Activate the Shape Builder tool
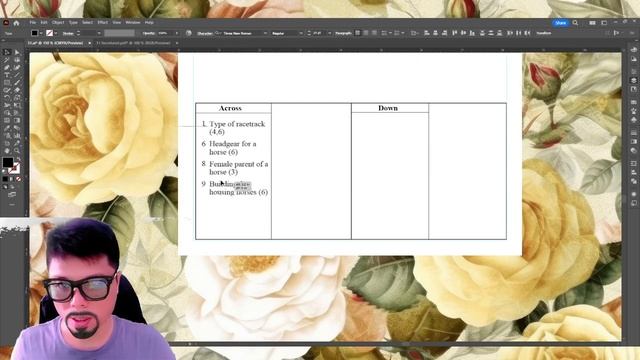The height and width of the screenshot is (360, 640). pos(7,113)
